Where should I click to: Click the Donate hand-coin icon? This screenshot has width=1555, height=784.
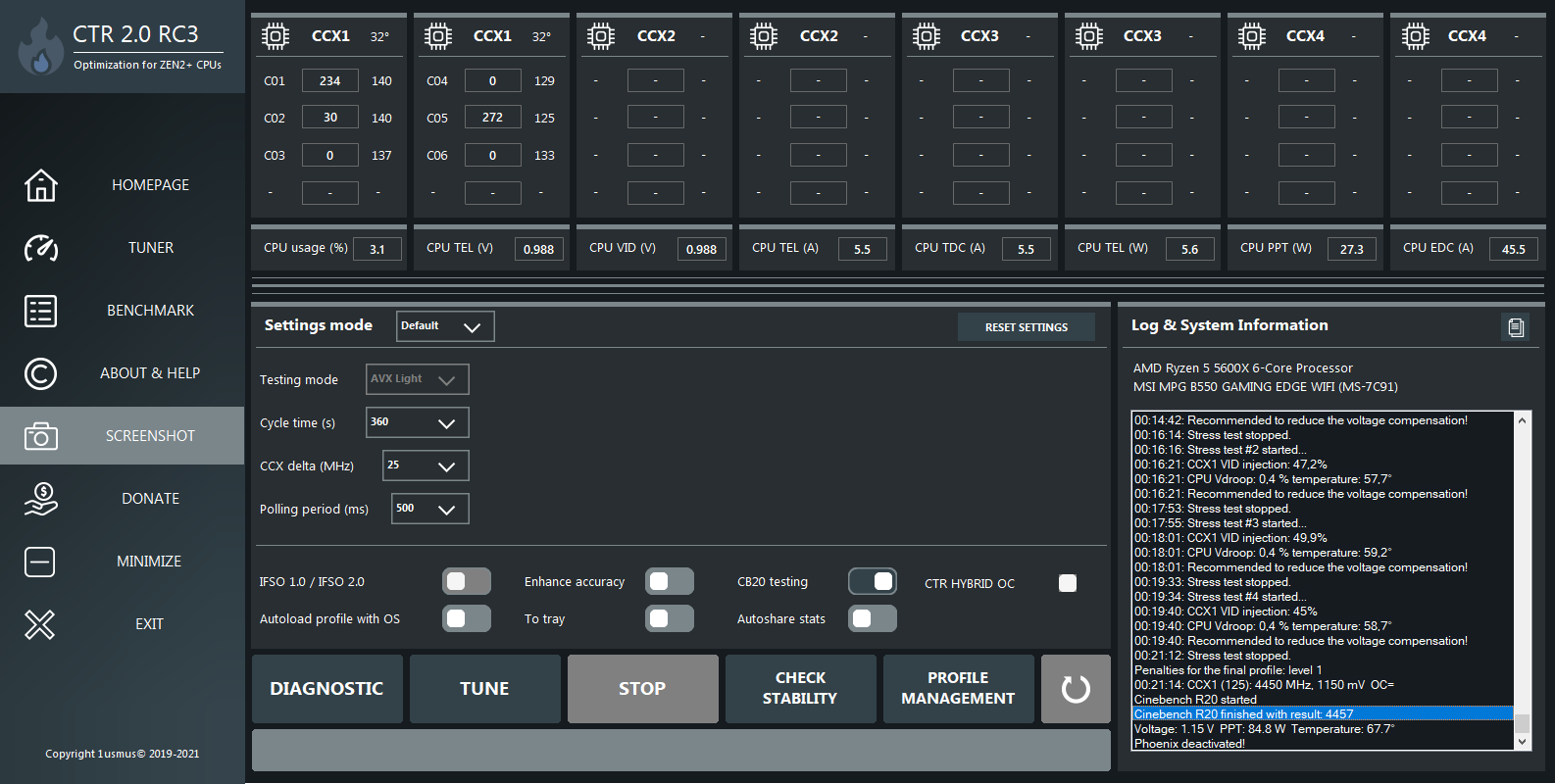coord(40,499)
